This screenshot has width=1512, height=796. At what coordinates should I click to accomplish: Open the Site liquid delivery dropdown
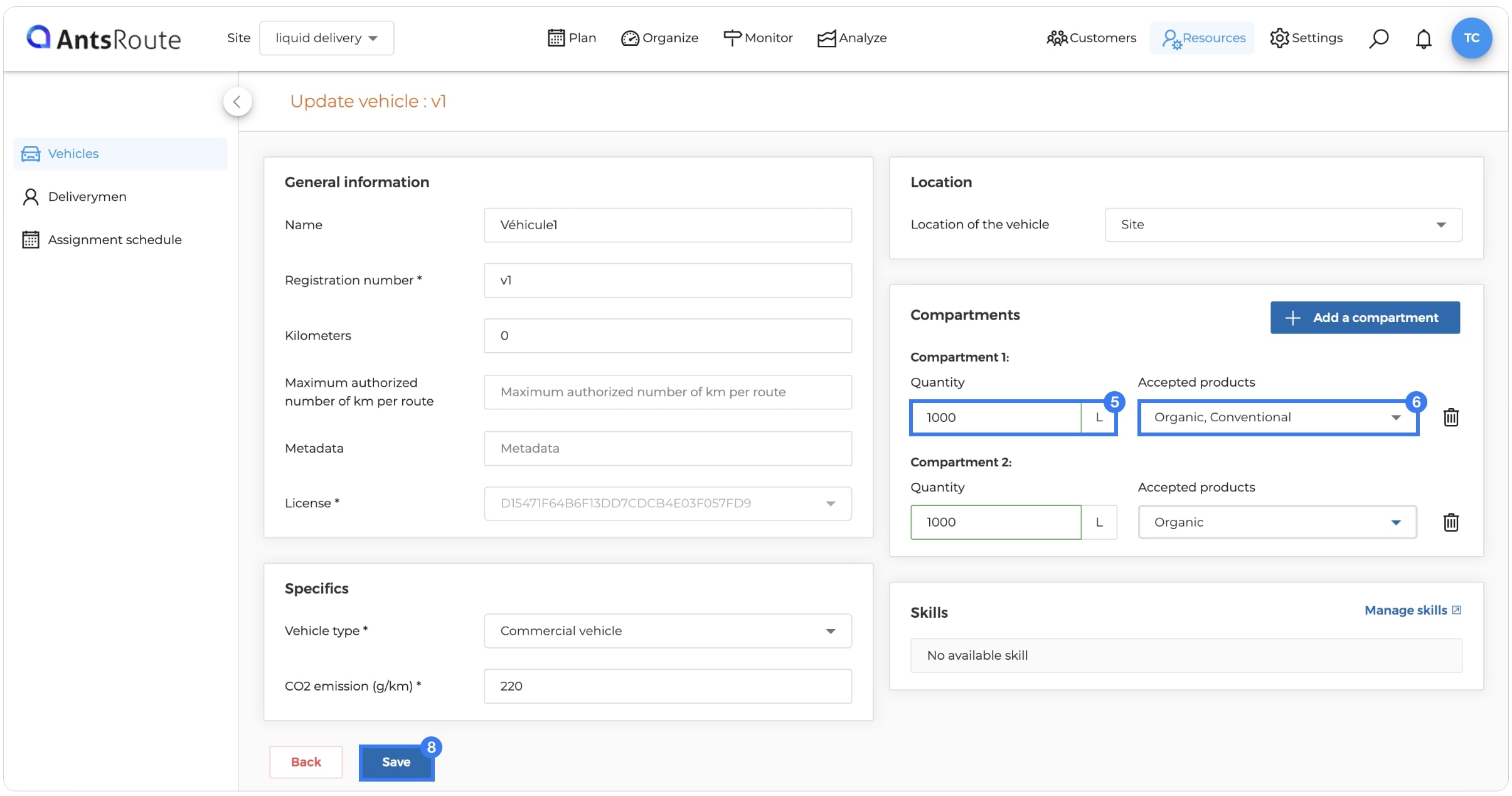pyautogui.click(x=326, y=38)
